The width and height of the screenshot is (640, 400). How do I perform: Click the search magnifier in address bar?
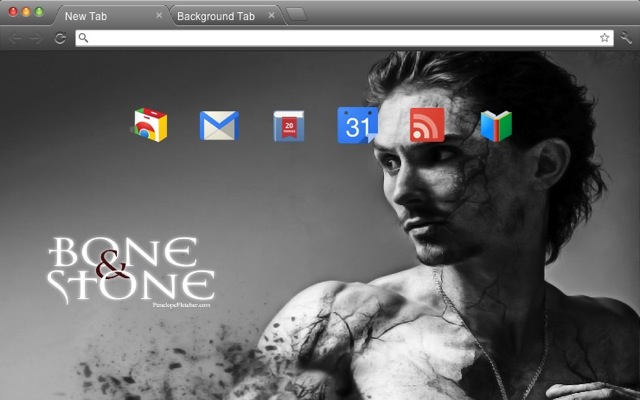click(x=83, y=38)
